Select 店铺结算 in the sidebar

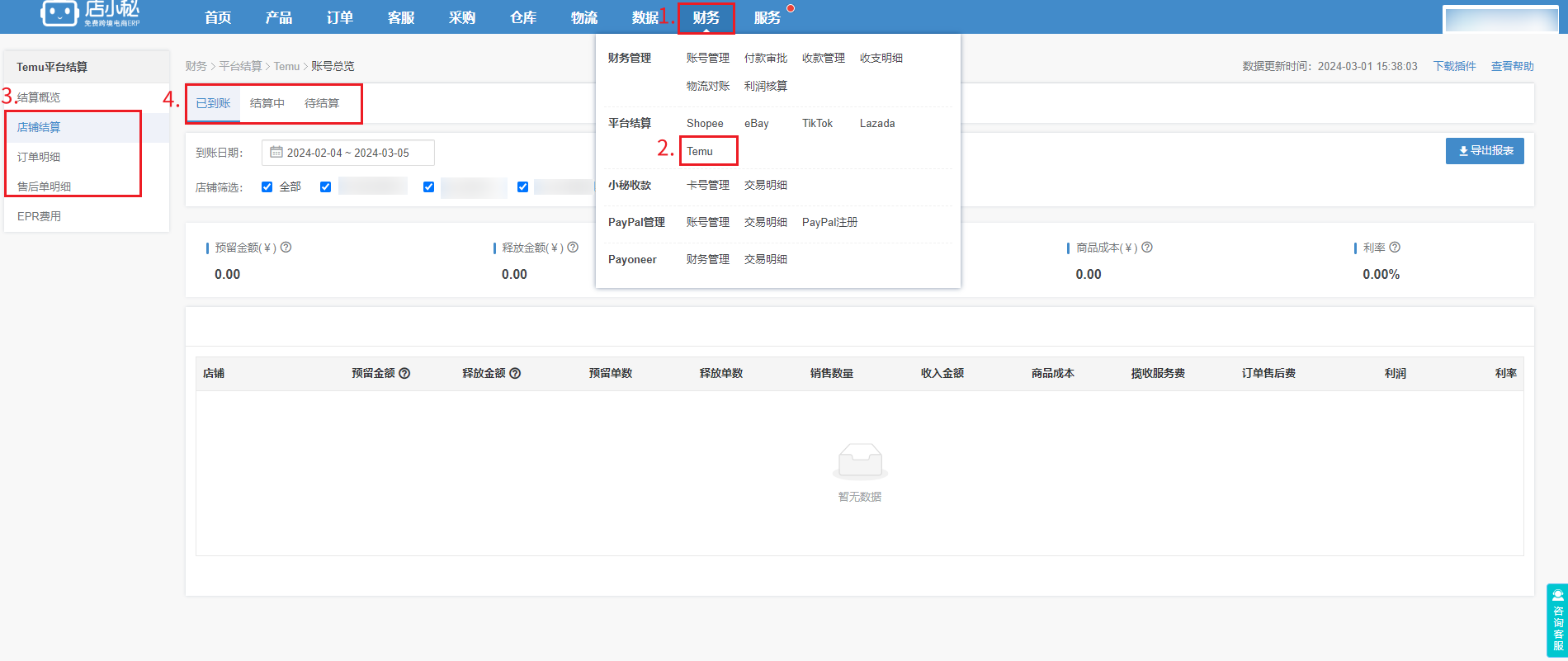87,127
